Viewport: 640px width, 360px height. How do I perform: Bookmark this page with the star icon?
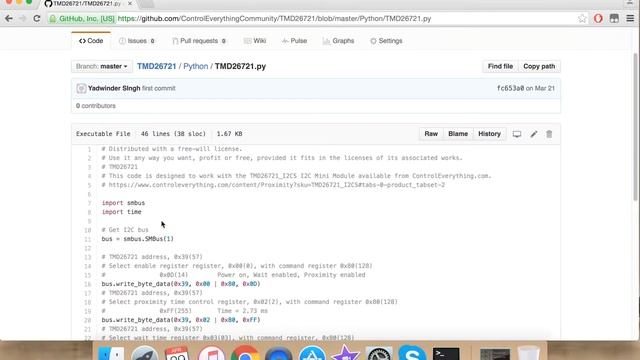[x=582, y=18]
